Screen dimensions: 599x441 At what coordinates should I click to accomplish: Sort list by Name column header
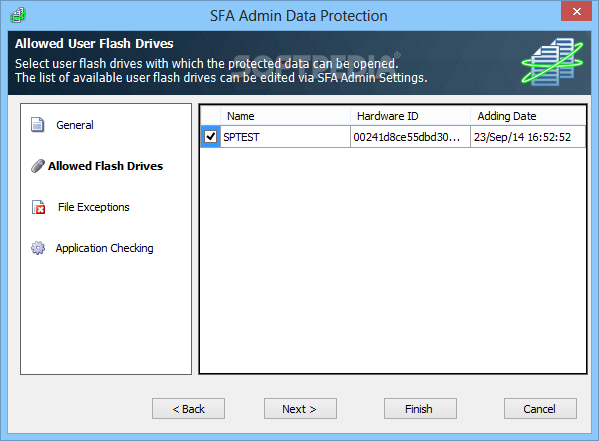coord(285,116)
